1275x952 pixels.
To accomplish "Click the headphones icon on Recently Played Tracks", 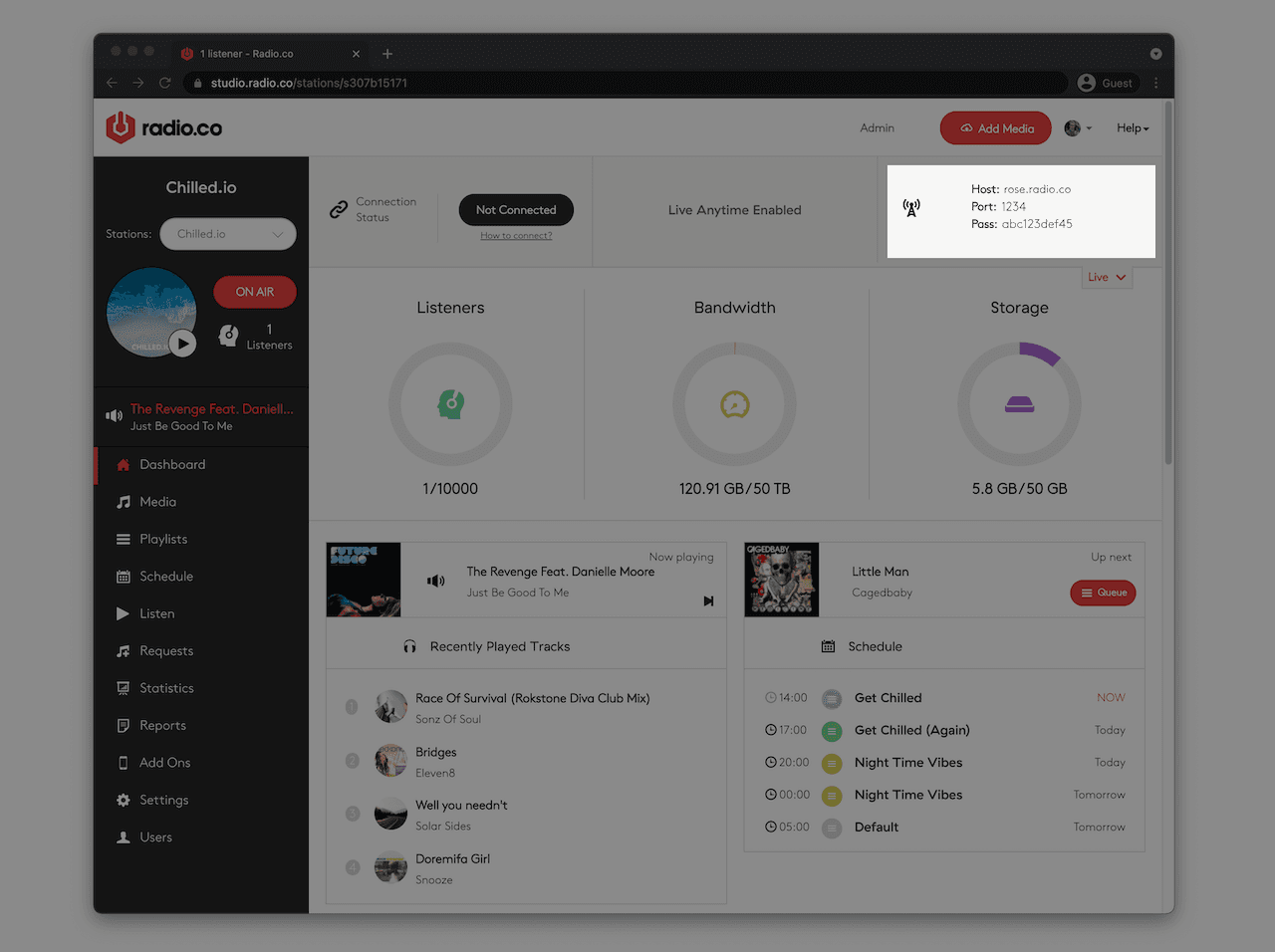I will coord(409,645).
